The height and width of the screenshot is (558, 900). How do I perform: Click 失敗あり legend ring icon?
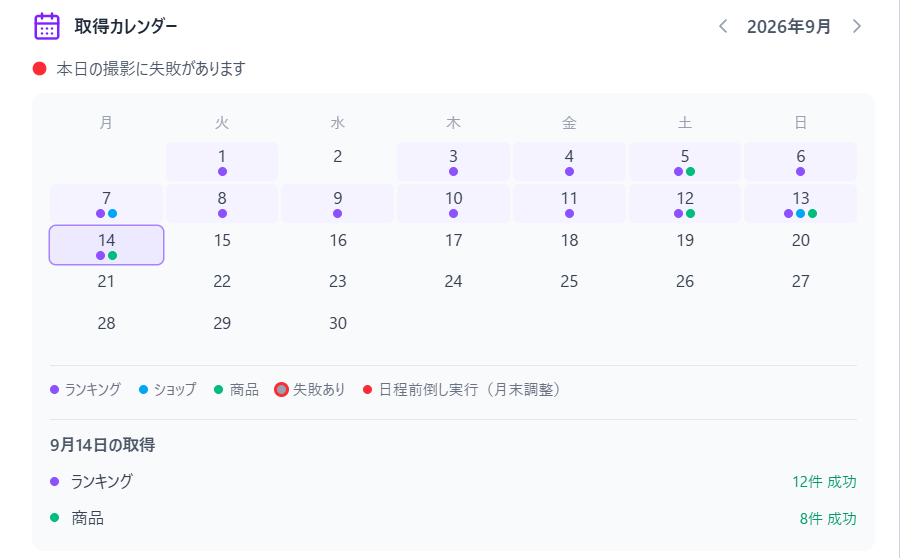coord(281,390)
